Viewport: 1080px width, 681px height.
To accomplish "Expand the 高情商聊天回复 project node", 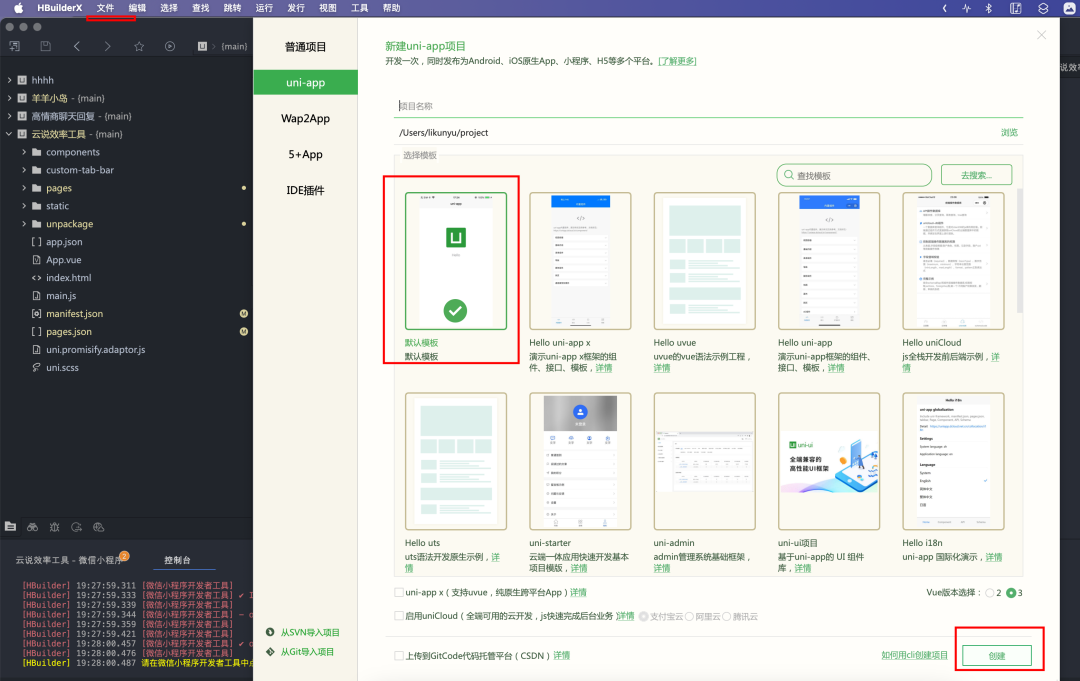I will pyautogui.click(x=9, y=116).
